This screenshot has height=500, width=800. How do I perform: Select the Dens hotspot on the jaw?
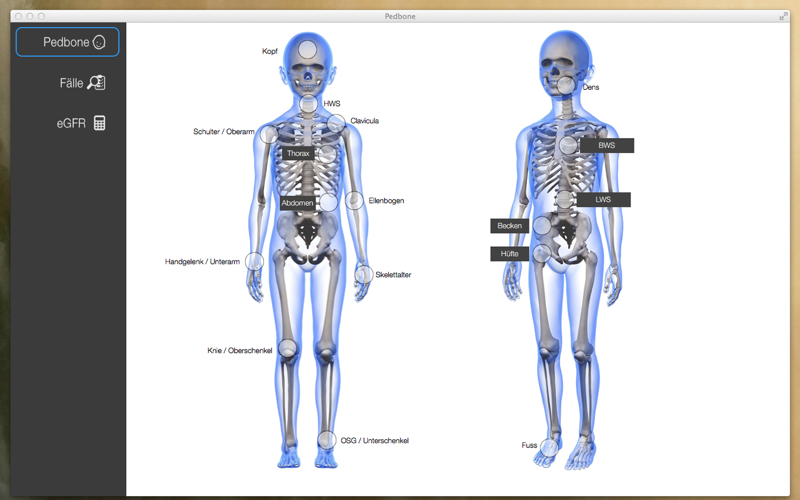point(565,85)
